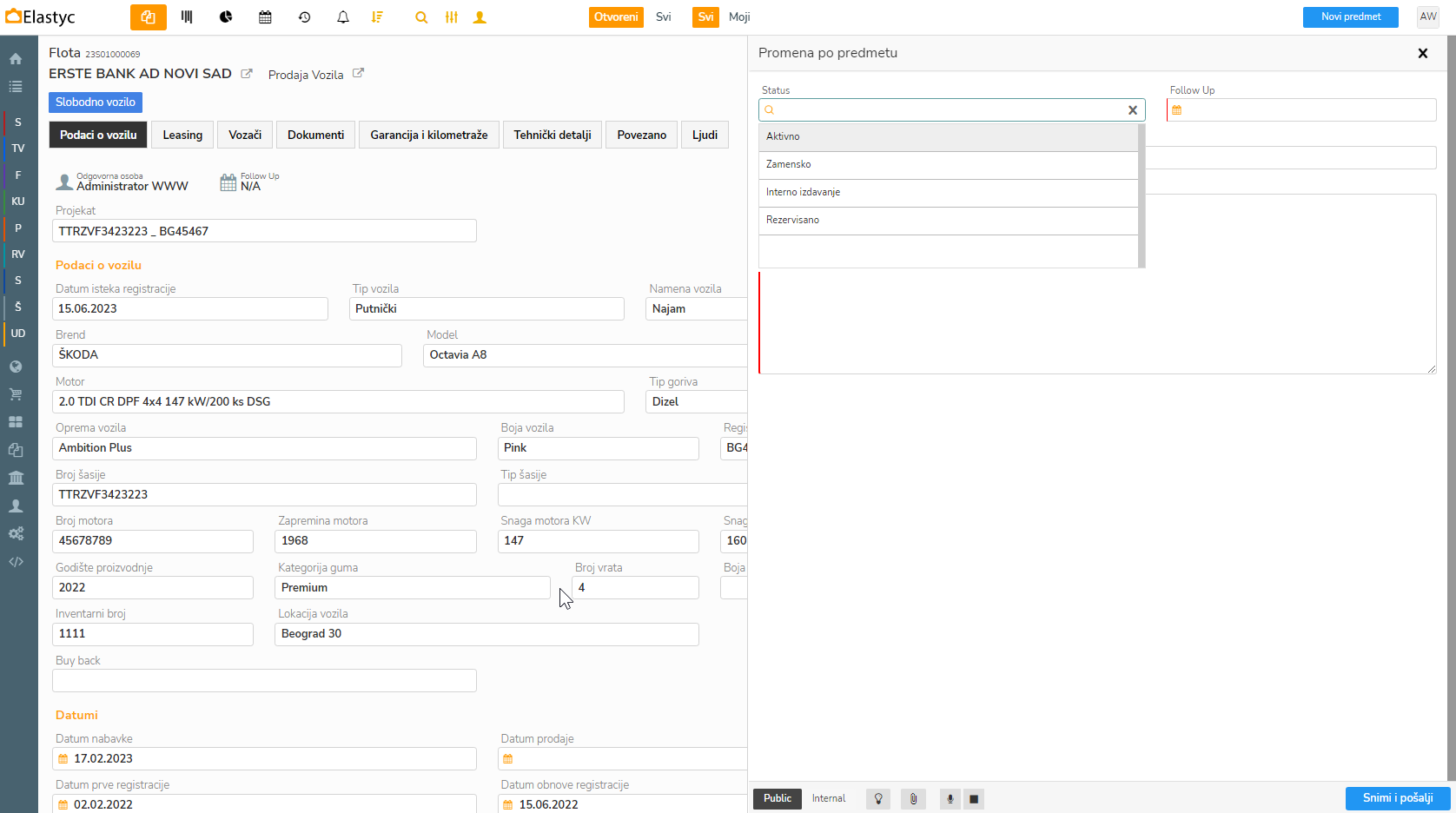Open the shopping cart sidebar icon
The height and width of the screenshot is (813, 1456).
pyautogui.click(x=16, y=394)
